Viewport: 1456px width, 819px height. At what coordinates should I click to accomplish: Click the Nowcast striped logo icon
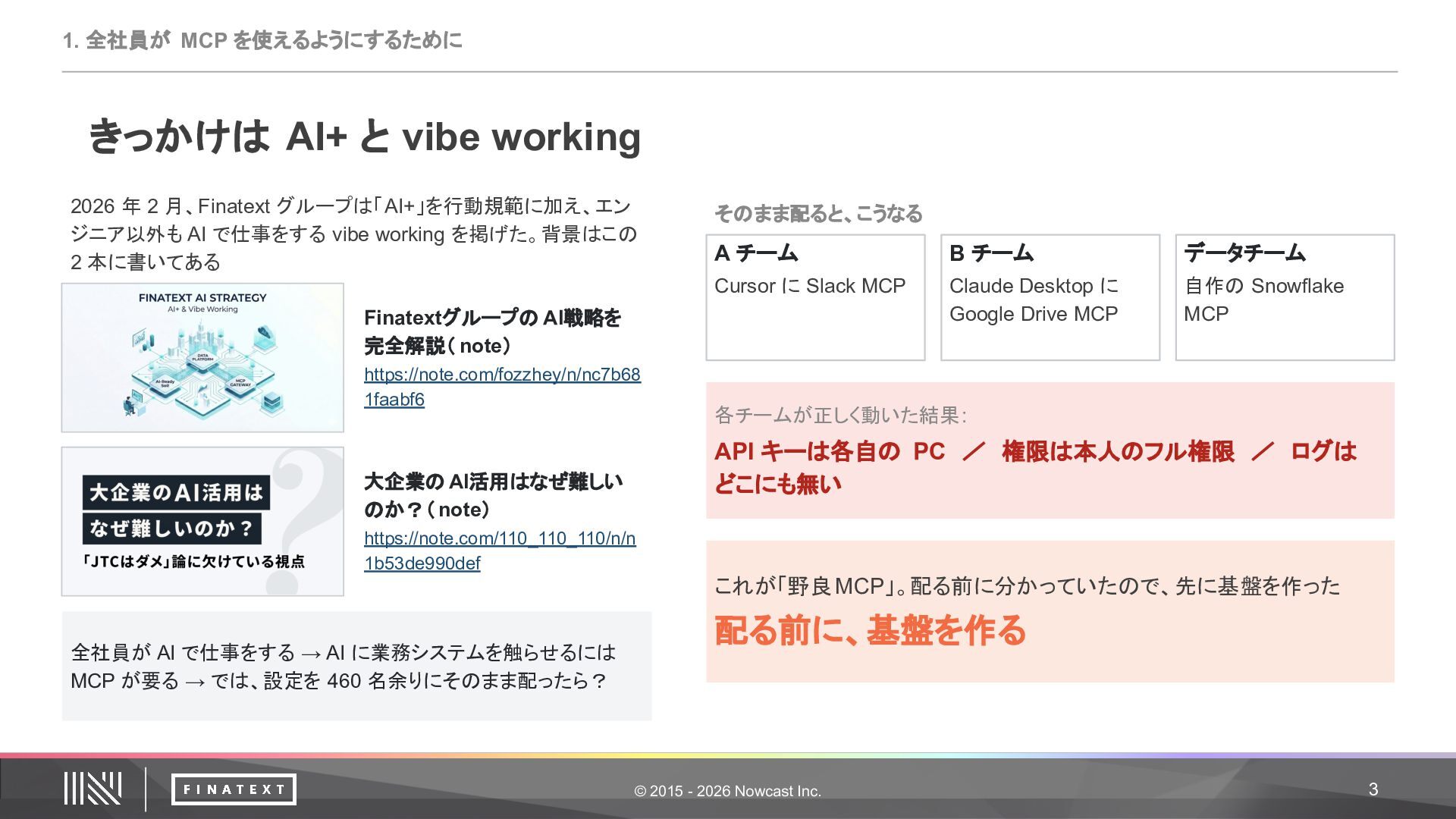[x=93, y=789]
